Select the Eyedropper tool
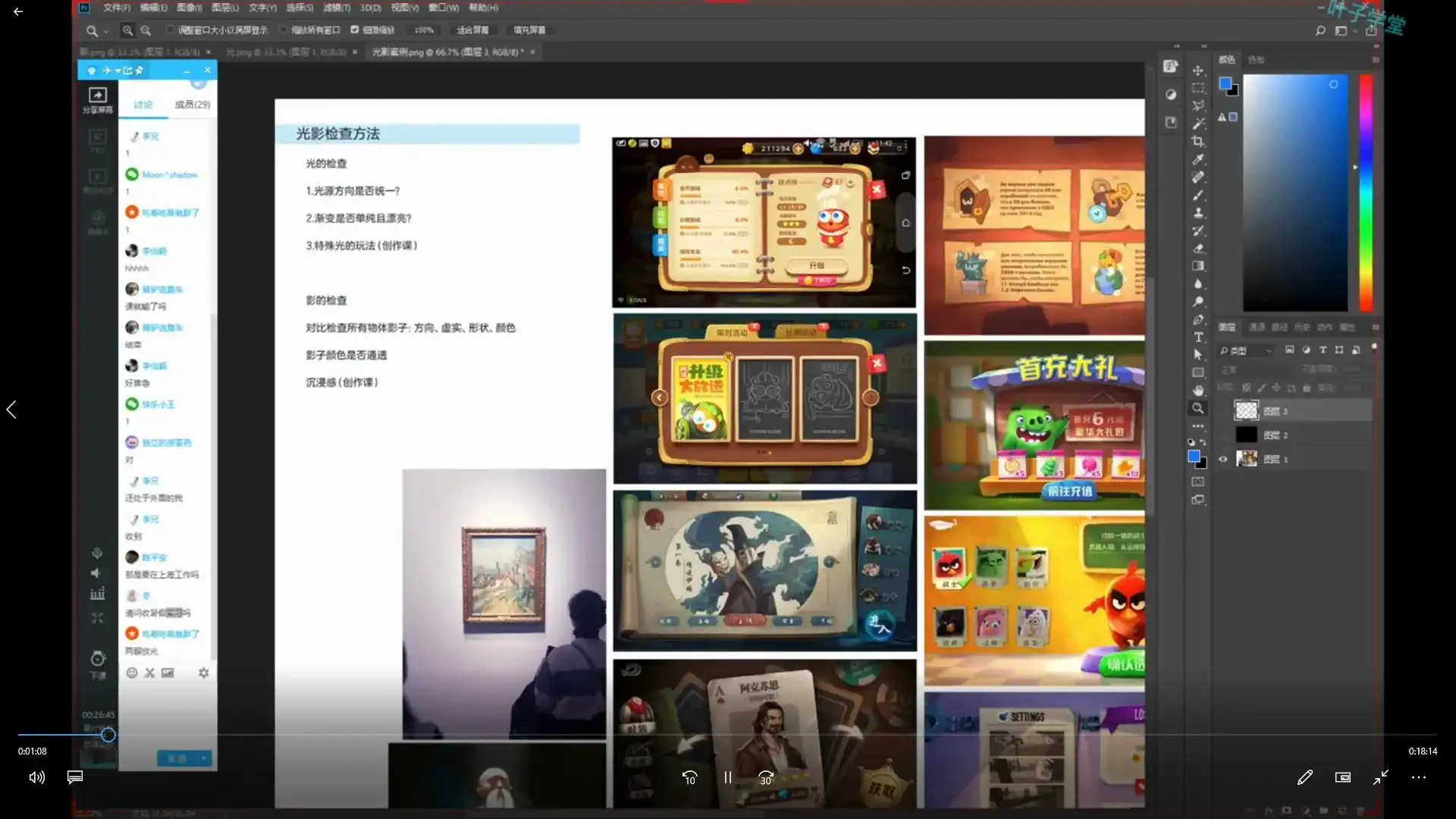This screenshot has width=1456, height=819. [x=1198, y=159]
